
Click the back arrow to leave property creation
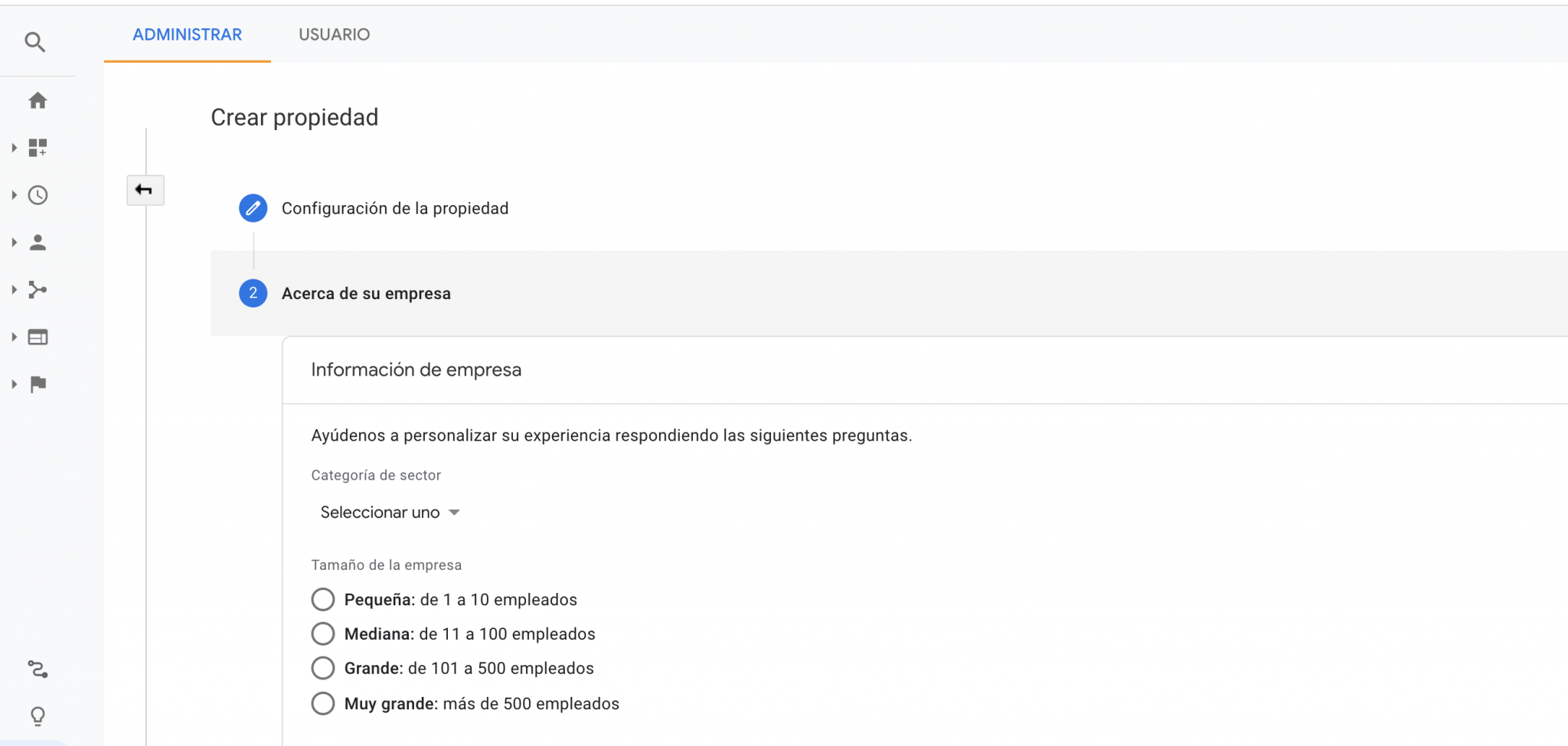coord(145,190)
